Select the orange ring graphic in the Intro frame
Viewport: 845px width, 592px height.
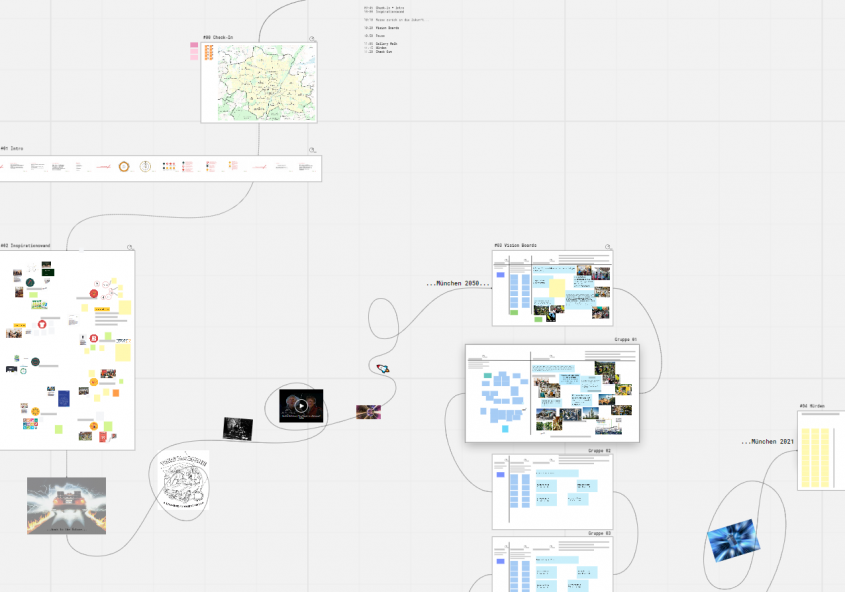(124, 165)
